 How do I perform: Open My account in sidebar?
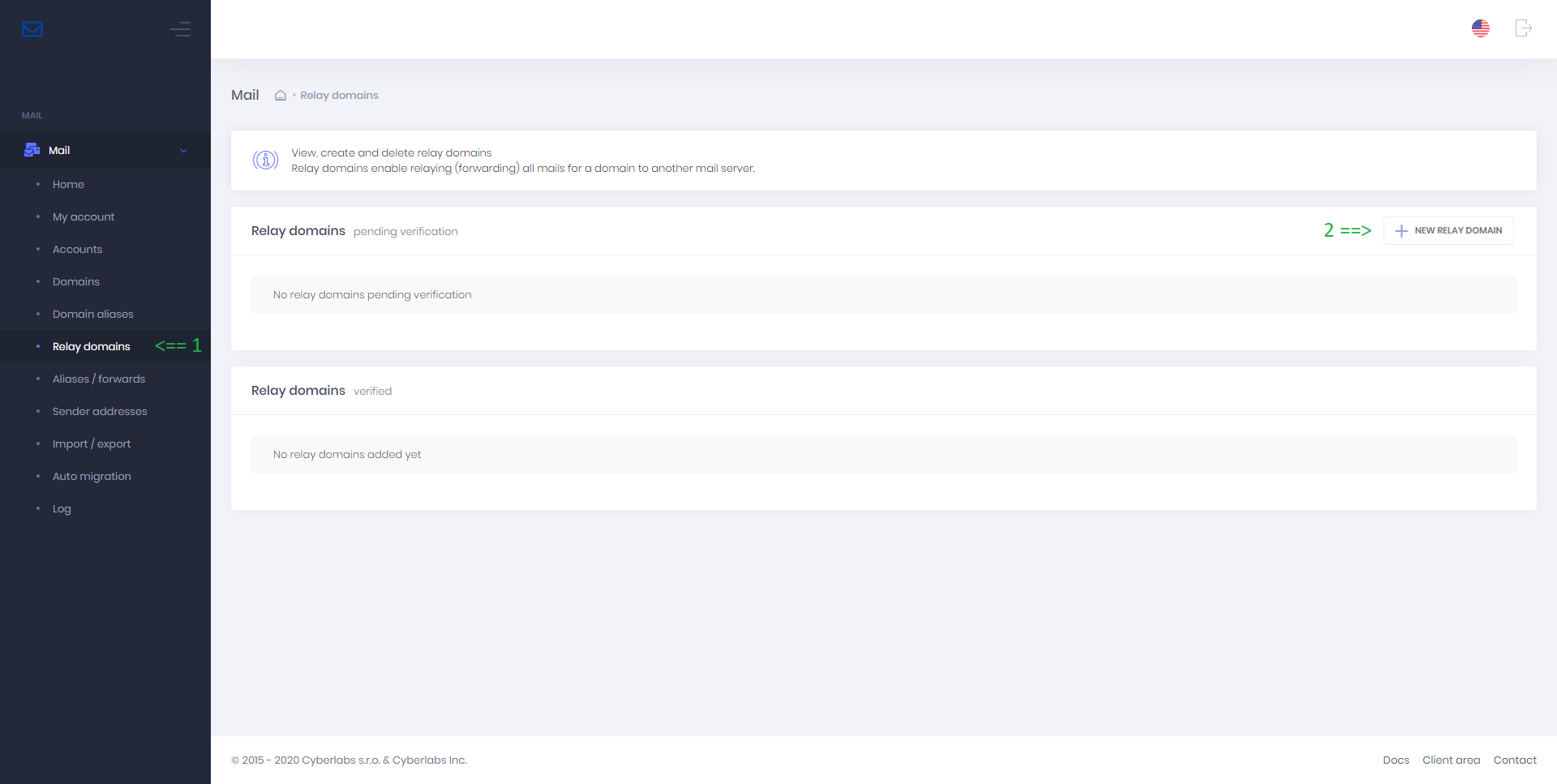84,217
